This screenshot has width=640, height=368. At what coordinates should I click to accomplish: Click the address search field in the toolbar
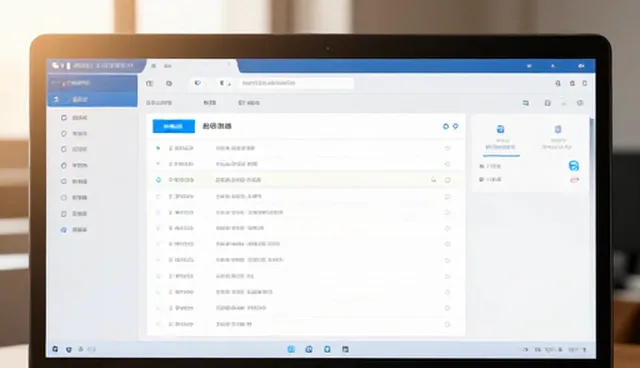pyautogui.click(x=296, y=83)
